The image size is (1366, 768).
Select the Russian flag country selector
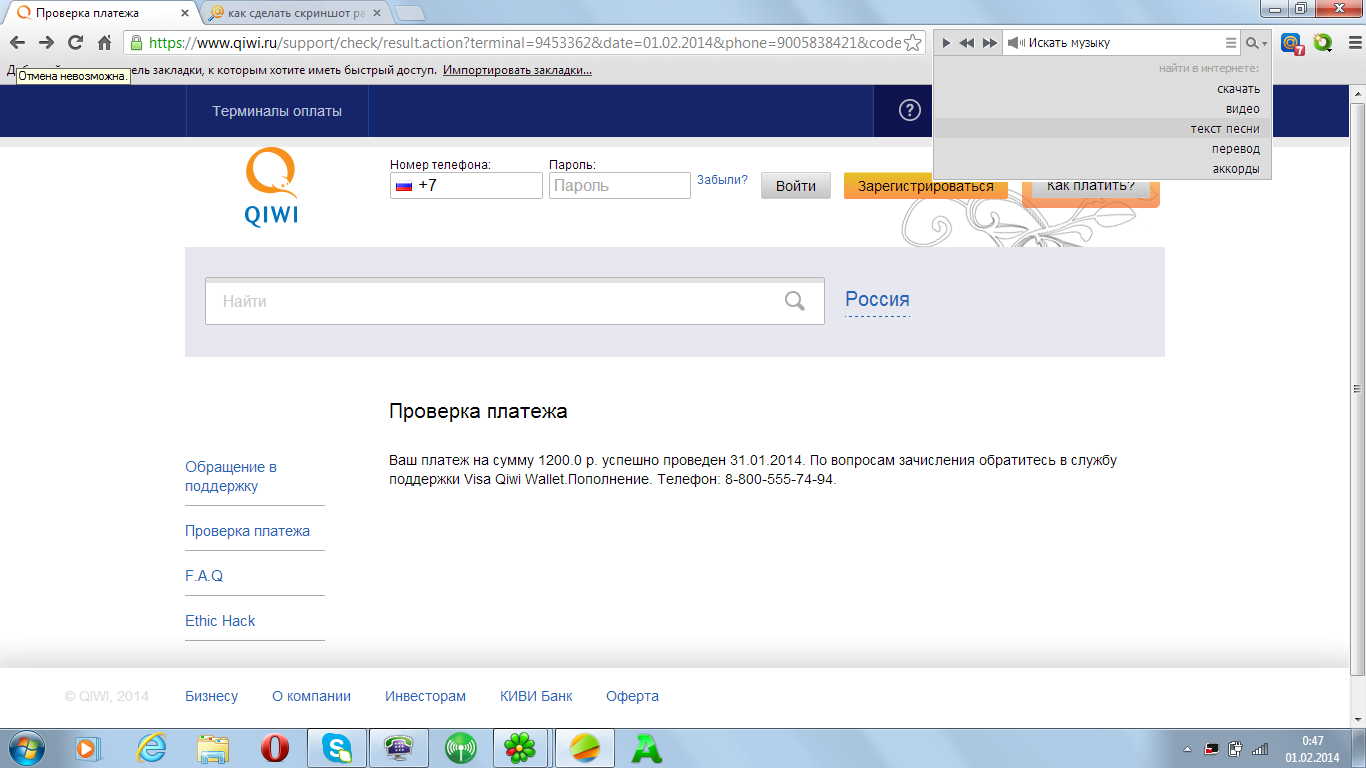pyautogui.click(x=404, y=186)
